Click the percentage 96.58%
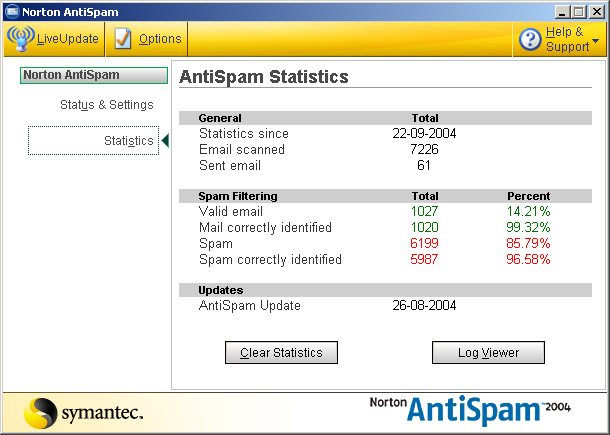The image size is (610, 435). pos(528,259)
